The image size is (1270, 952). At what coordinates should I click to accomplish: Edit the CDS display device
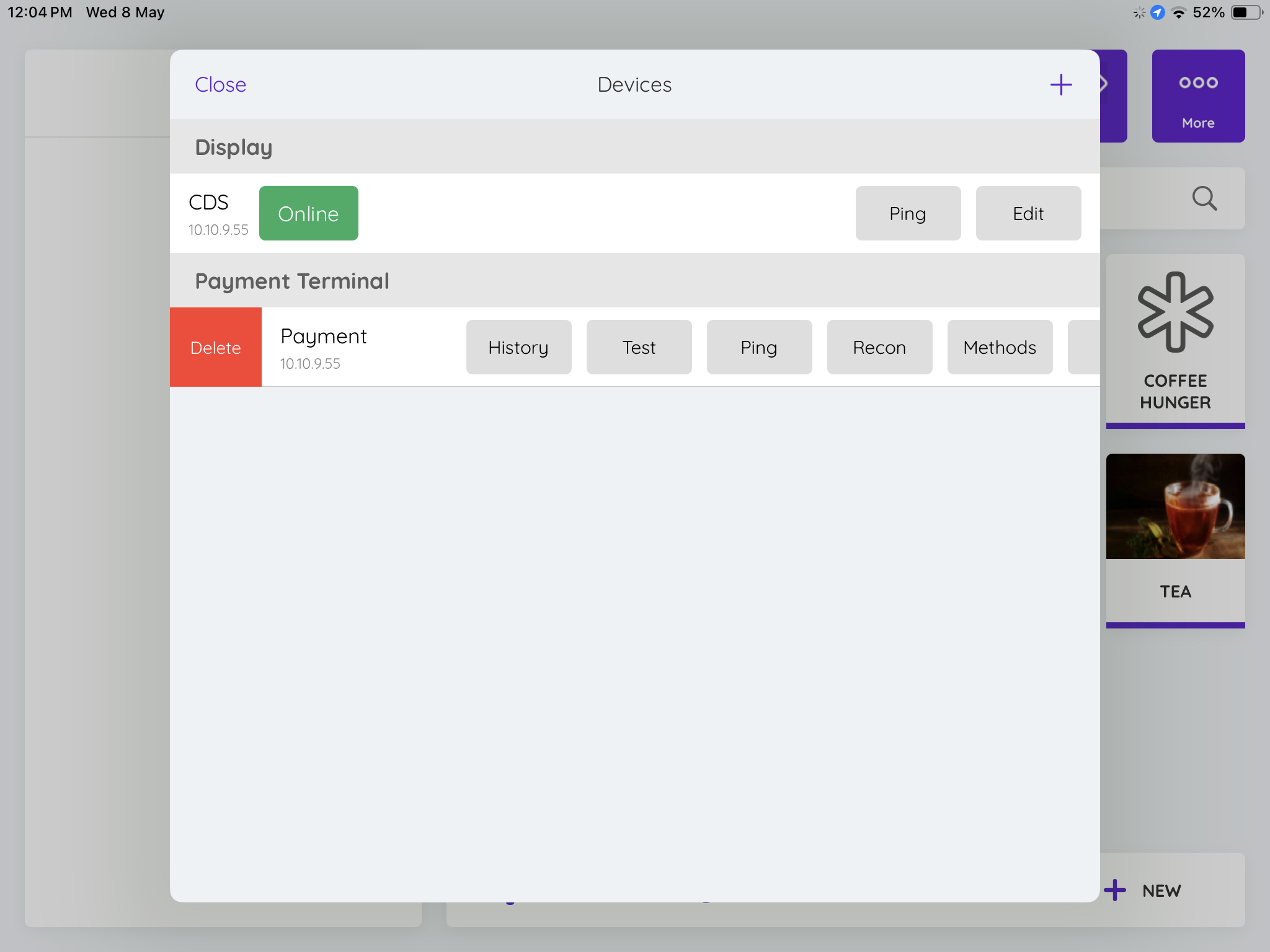click(1028, 213)
